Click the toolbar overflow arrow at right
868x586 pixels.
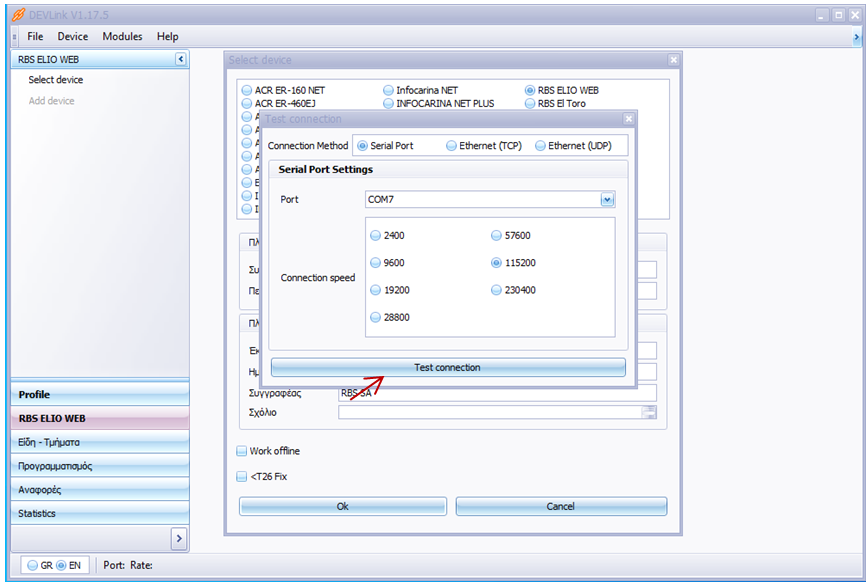pyautogui.click(x=857, y=37)
